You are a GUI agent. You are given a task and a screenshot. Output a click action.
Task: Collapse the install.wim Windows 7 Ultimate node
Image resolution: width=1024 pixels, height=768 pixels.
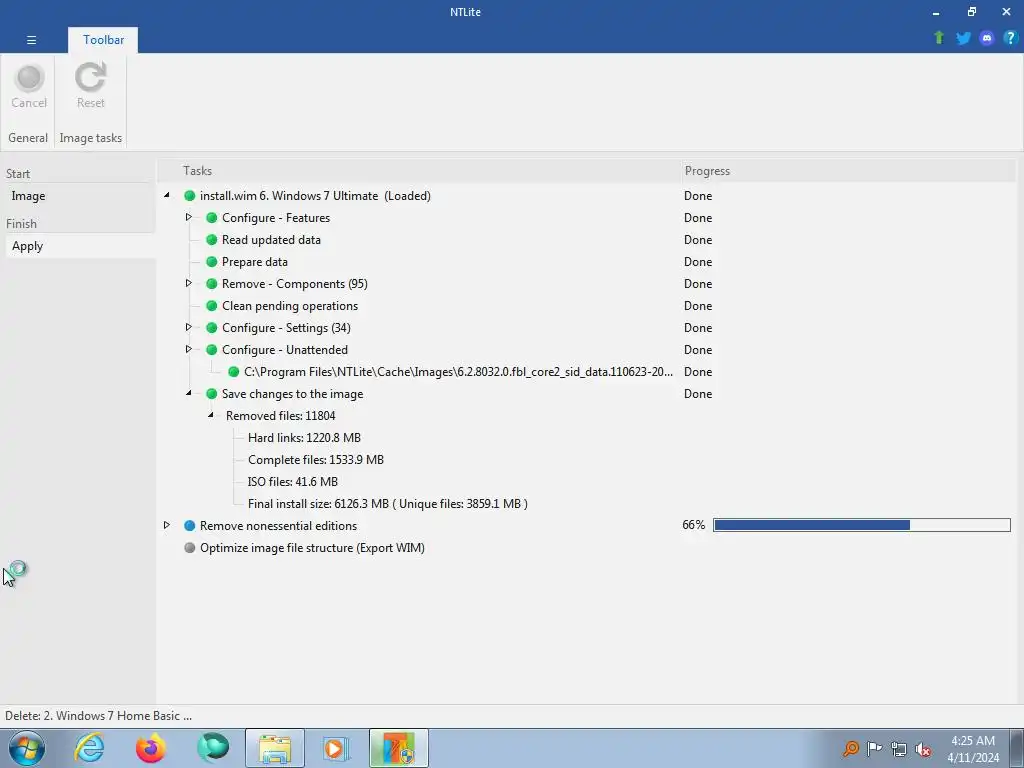(x=167, y=195)
